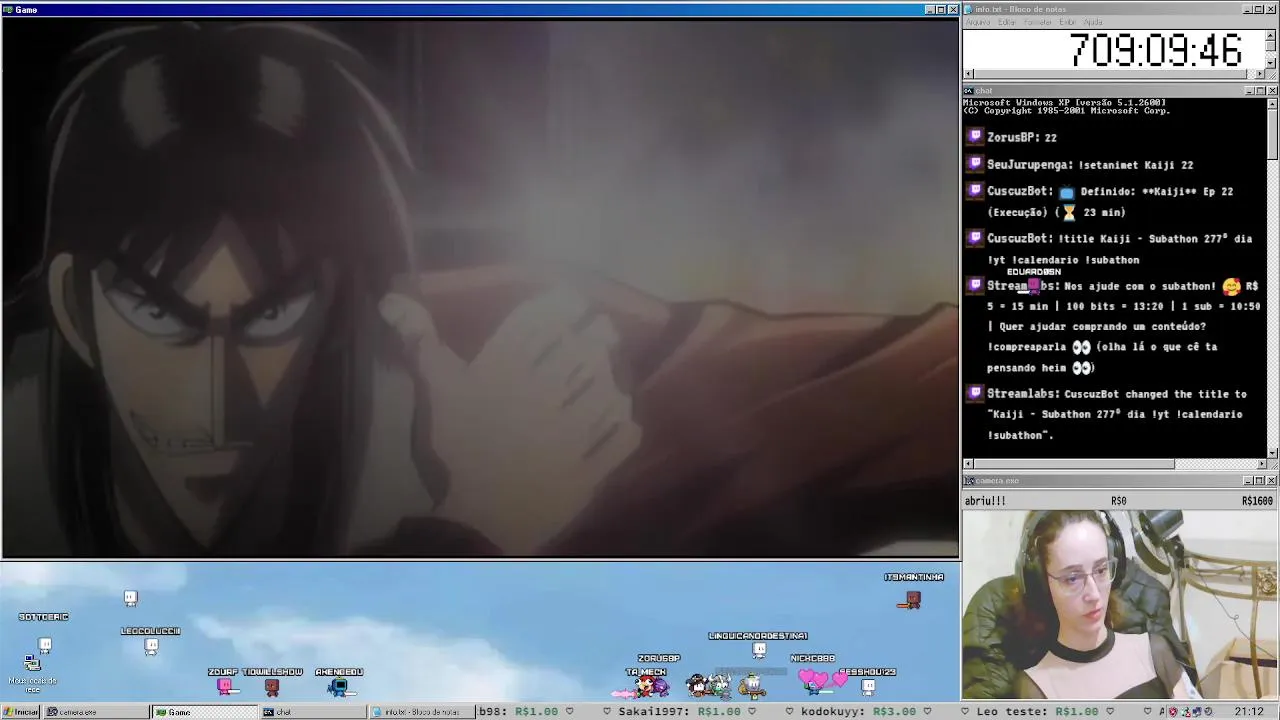This screenshot has width=1280, height=720.
Task: Click the chat console title bar icon
Action: pos(969,91)
